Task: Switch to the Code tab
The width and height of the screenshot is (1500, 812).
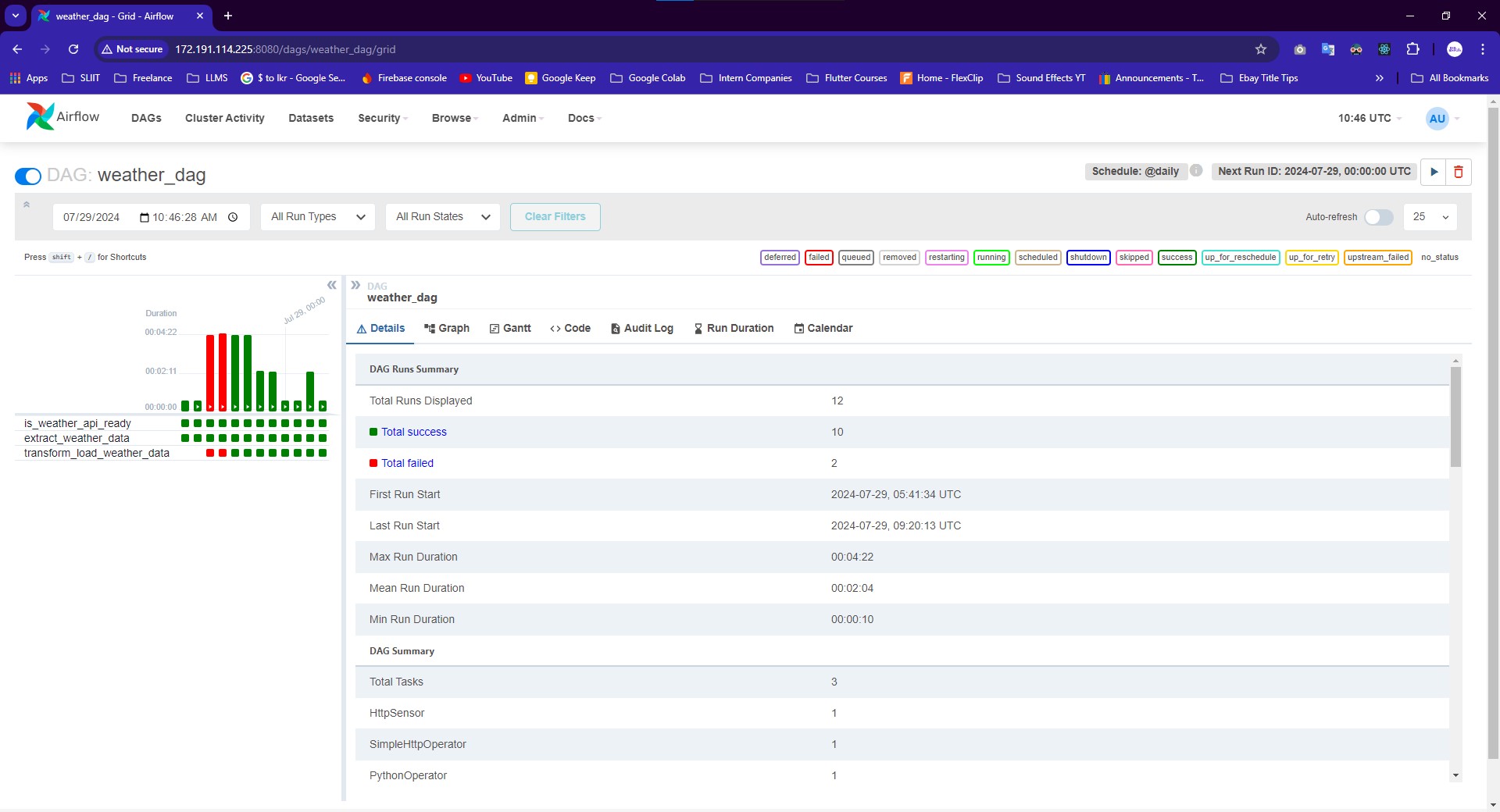Action: coord(570,328)
